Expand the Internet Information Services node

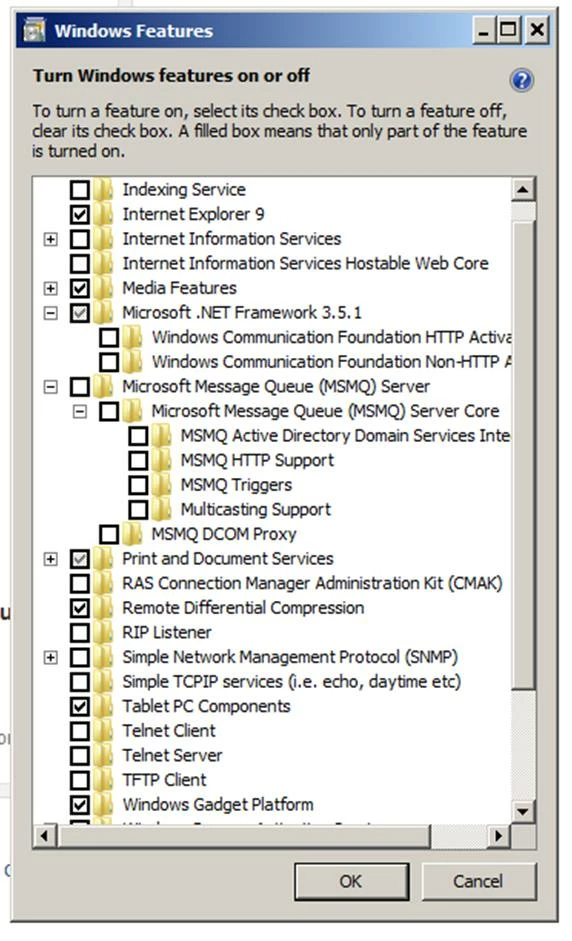tap(51, 239)
